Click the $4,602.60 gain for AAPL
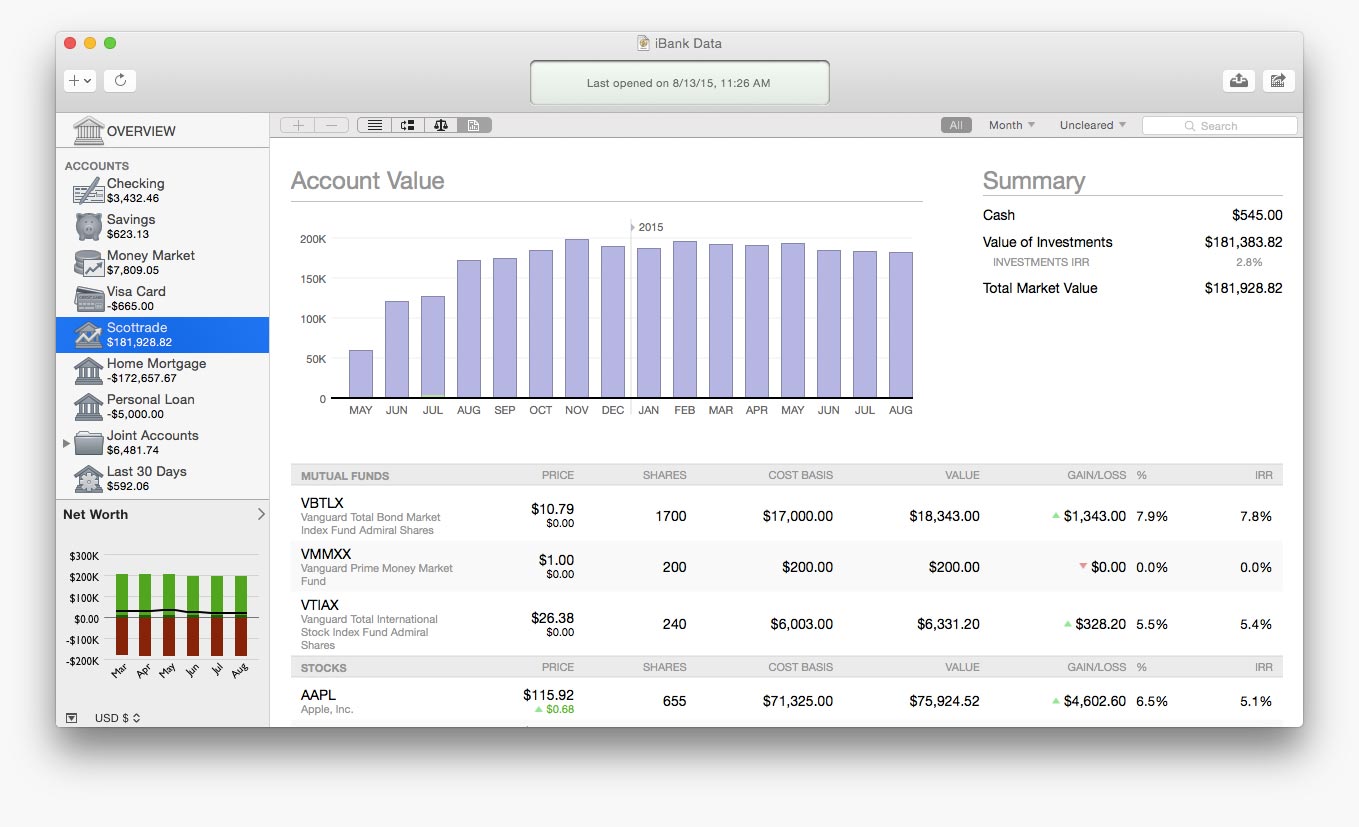This screenshot has width=1359, height=827. point(1095,701)
